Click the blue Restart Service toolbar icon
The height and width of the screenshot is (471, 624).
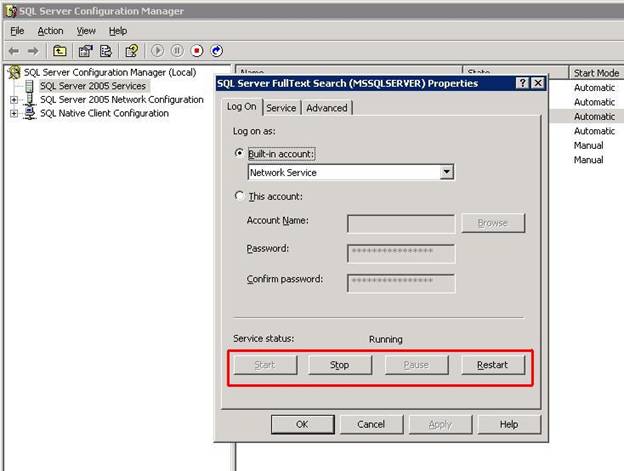pyautogui.click(x=216, y=51)
